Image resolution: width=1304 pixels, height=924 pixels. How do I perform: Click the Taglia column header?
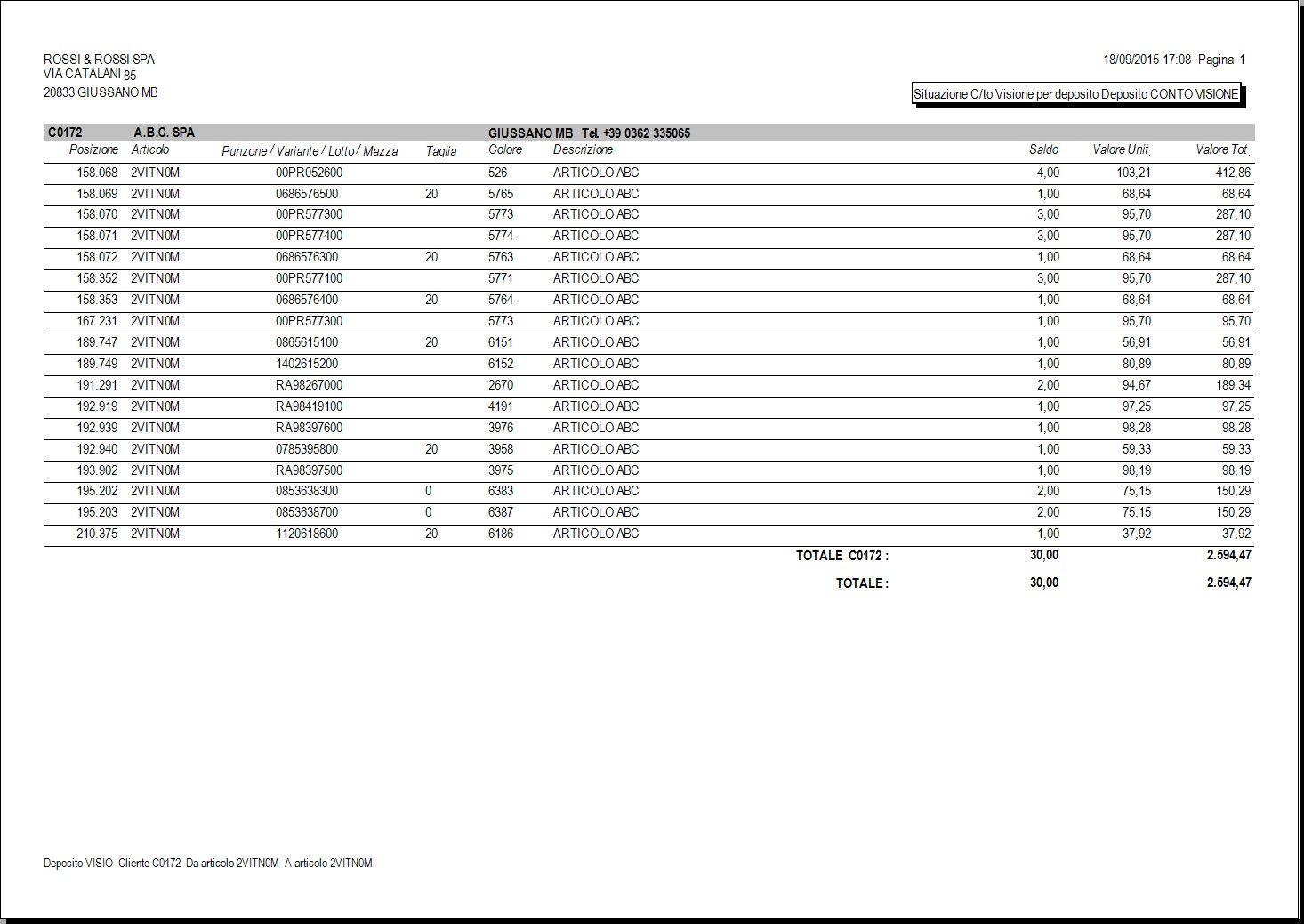pos(441,151)
